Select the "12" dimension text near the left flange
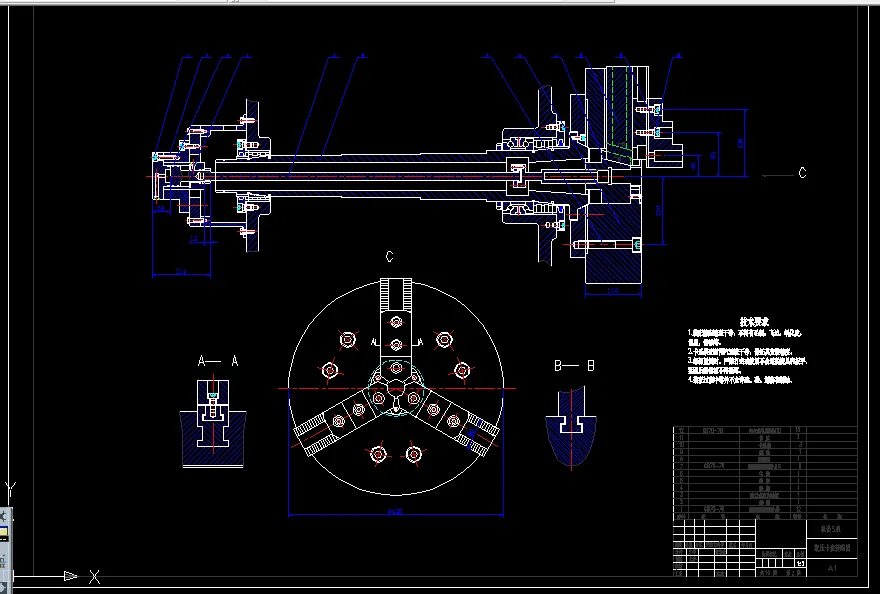Image resolution: width=880 pixels, height=594 pixels. point(194,239)
